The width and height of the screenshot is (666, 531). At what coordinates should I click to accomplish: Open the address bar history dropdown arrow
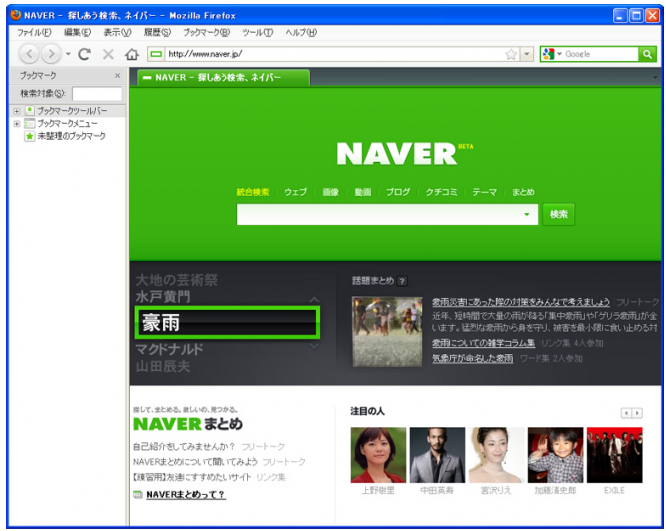[527, 54]
